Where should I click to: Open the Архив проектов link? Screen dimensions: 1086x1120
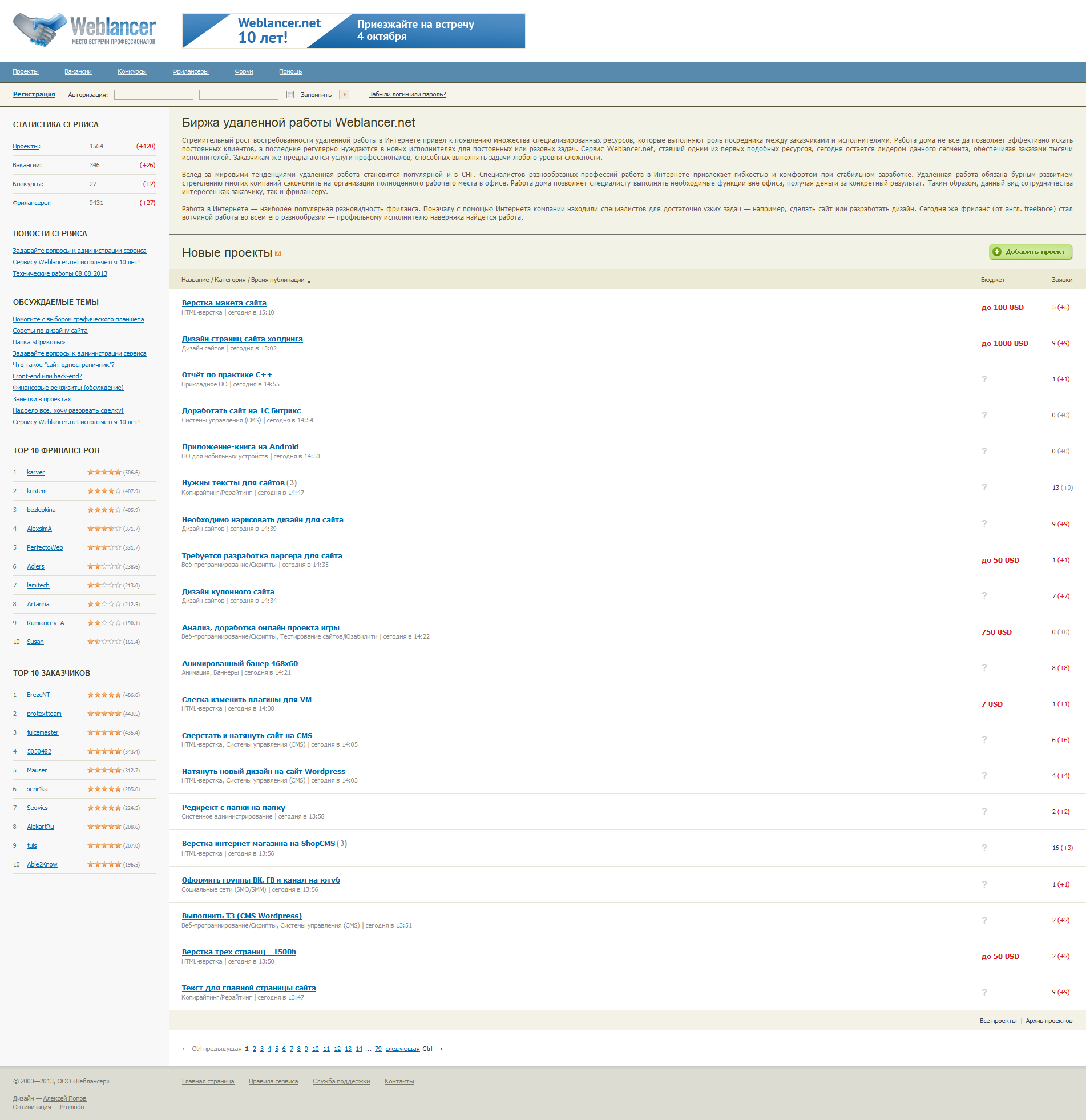1048,1021
